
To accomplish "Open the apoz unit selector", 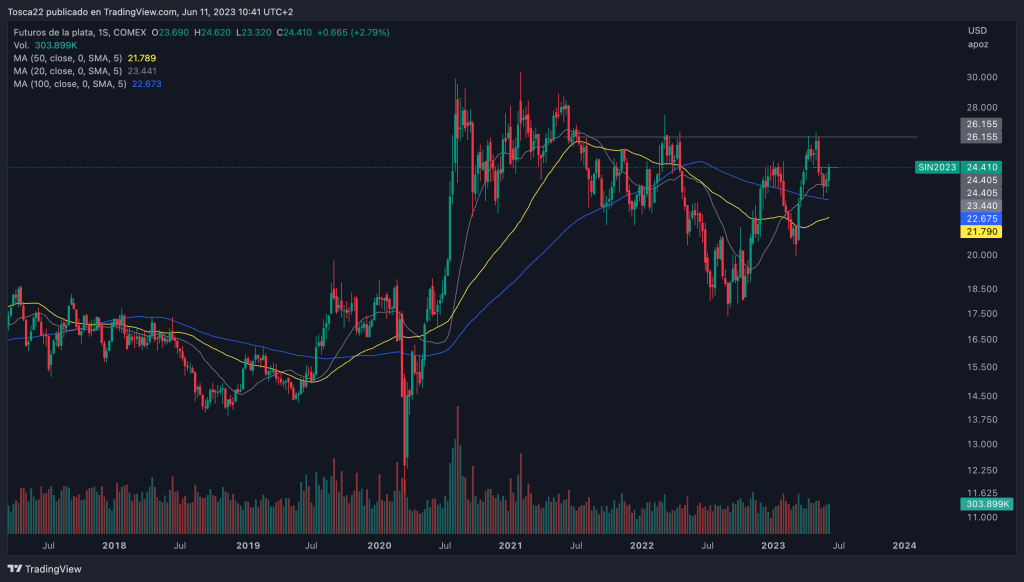I will pos(977,46).
